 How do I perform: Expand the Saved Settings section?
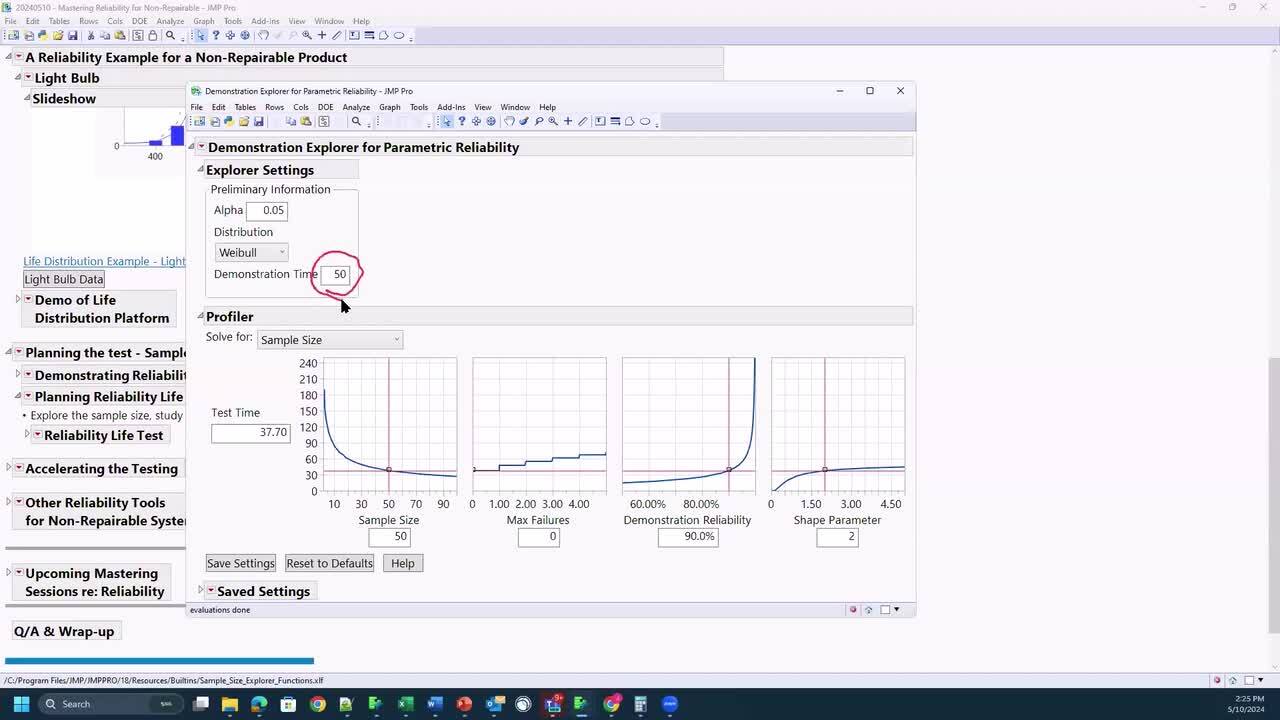(200, 591)
